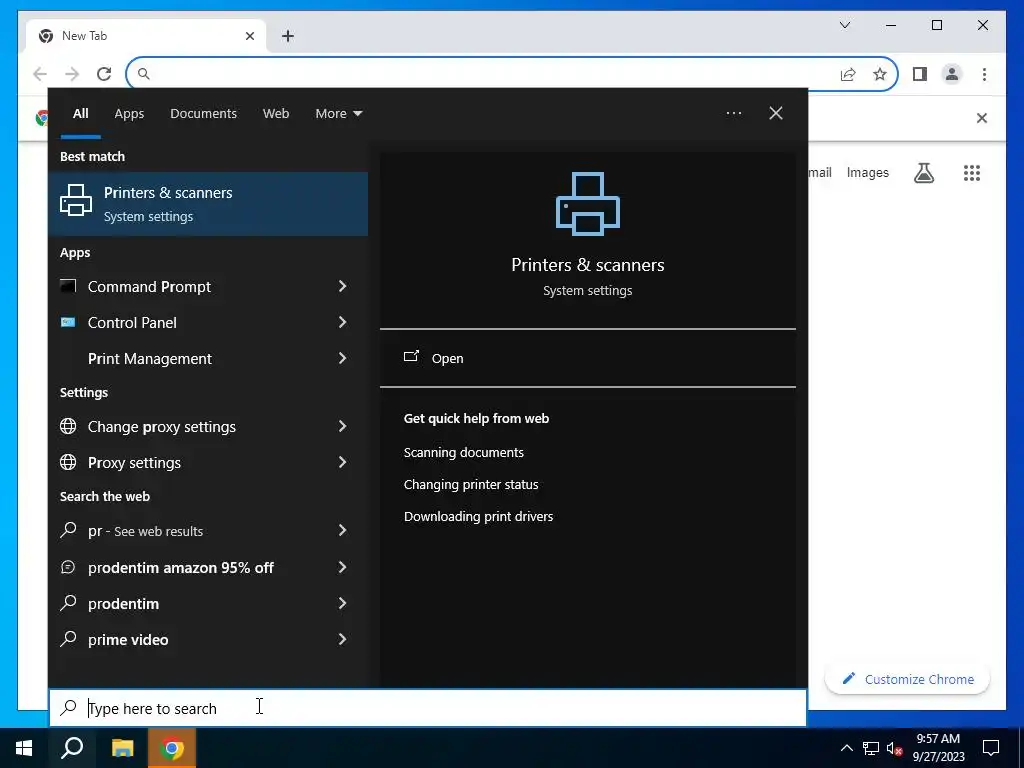
Task: Click the network tray icon
Action: click(871, 748)
